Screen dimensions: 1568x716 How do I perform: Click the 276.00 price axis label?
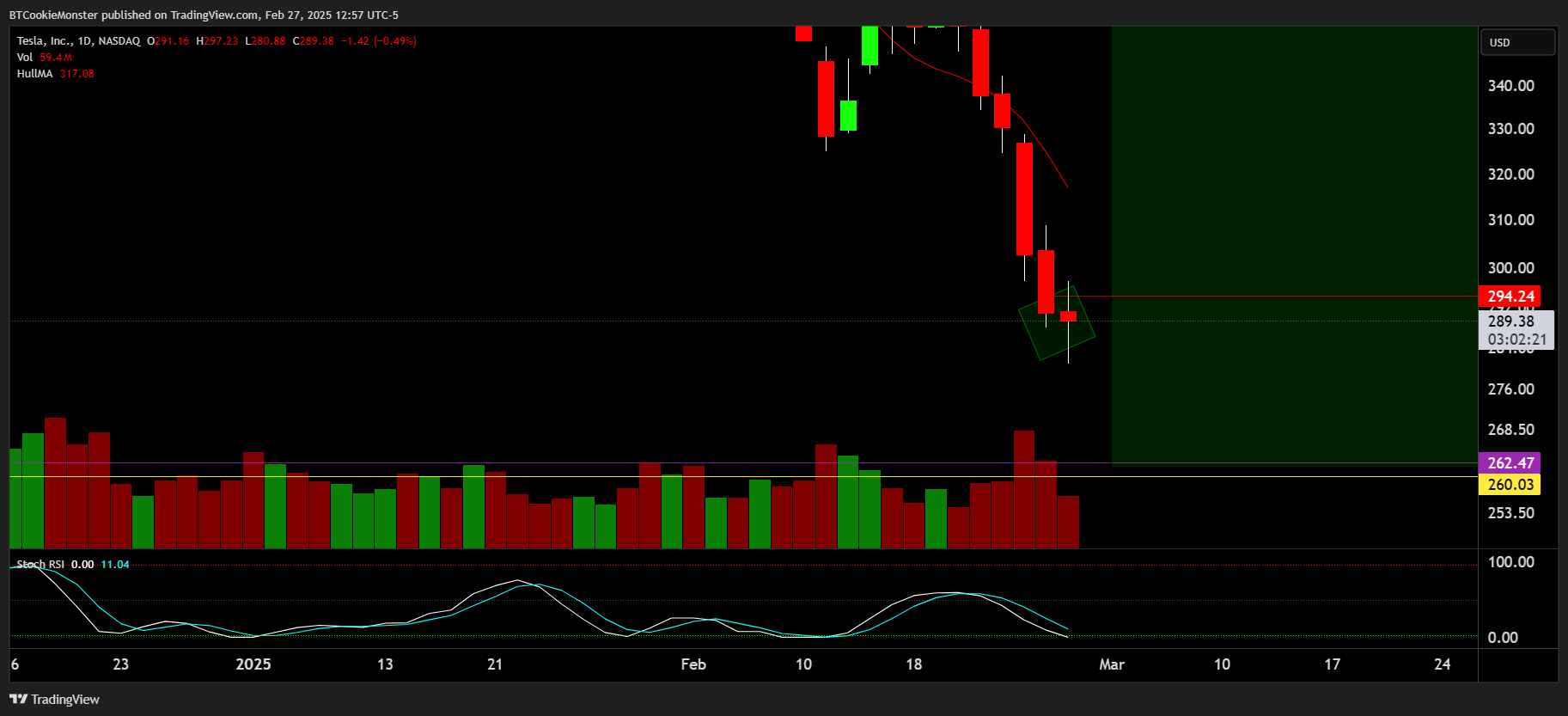[x=1511, y=389]
